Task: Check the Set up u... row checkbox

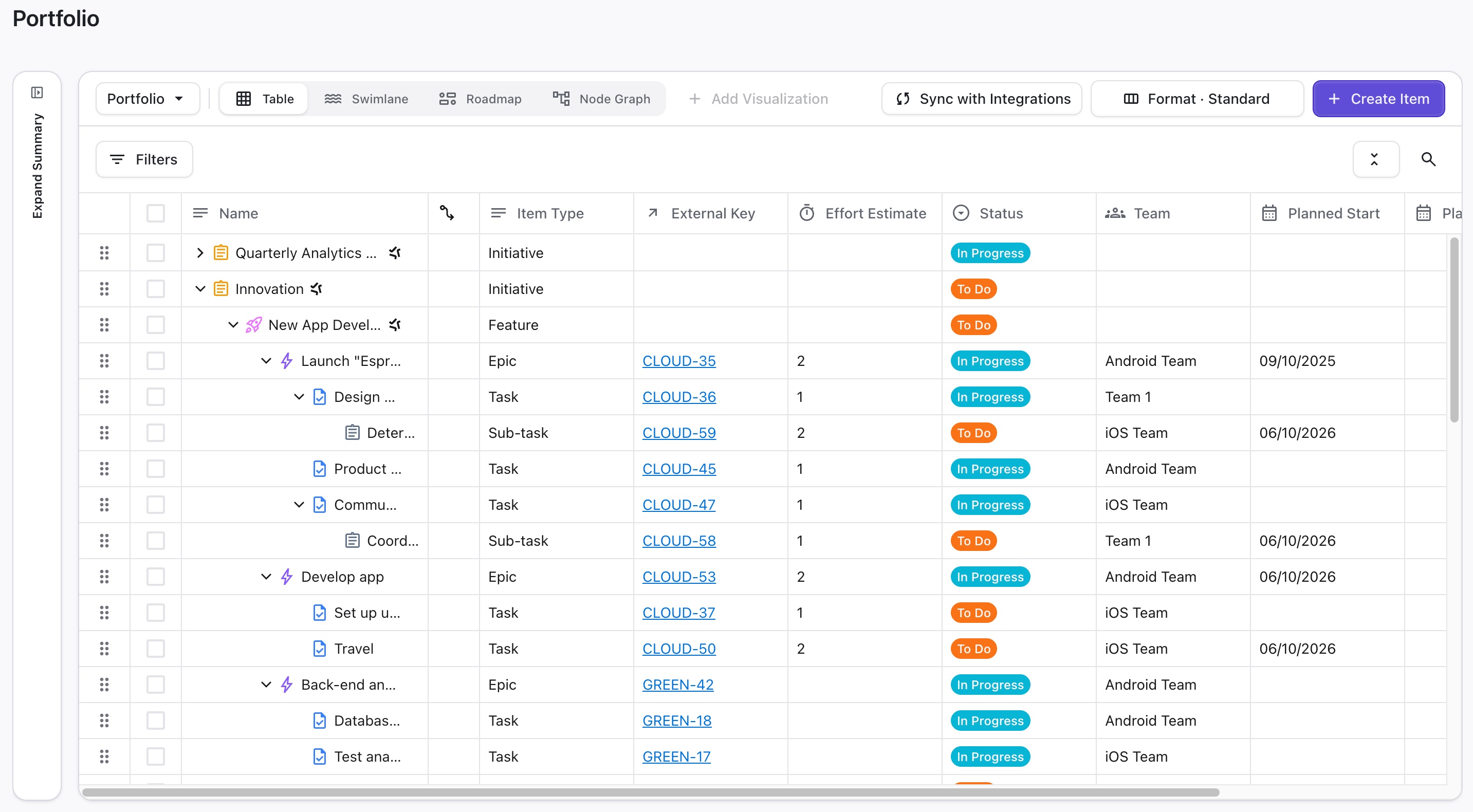Action: 156,613
